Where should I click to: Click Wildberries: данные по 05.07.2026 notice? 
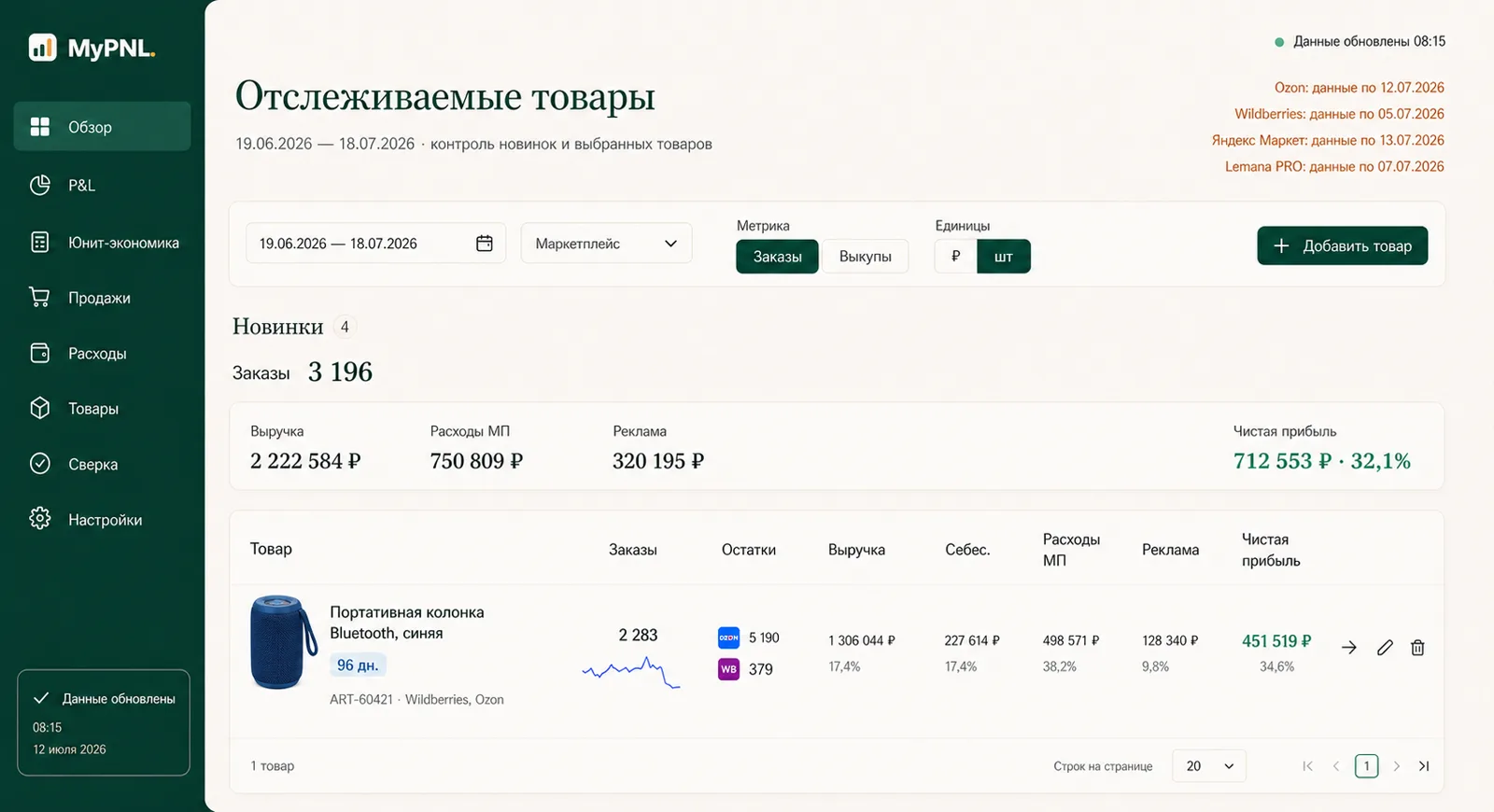(x=1339, y=114)
